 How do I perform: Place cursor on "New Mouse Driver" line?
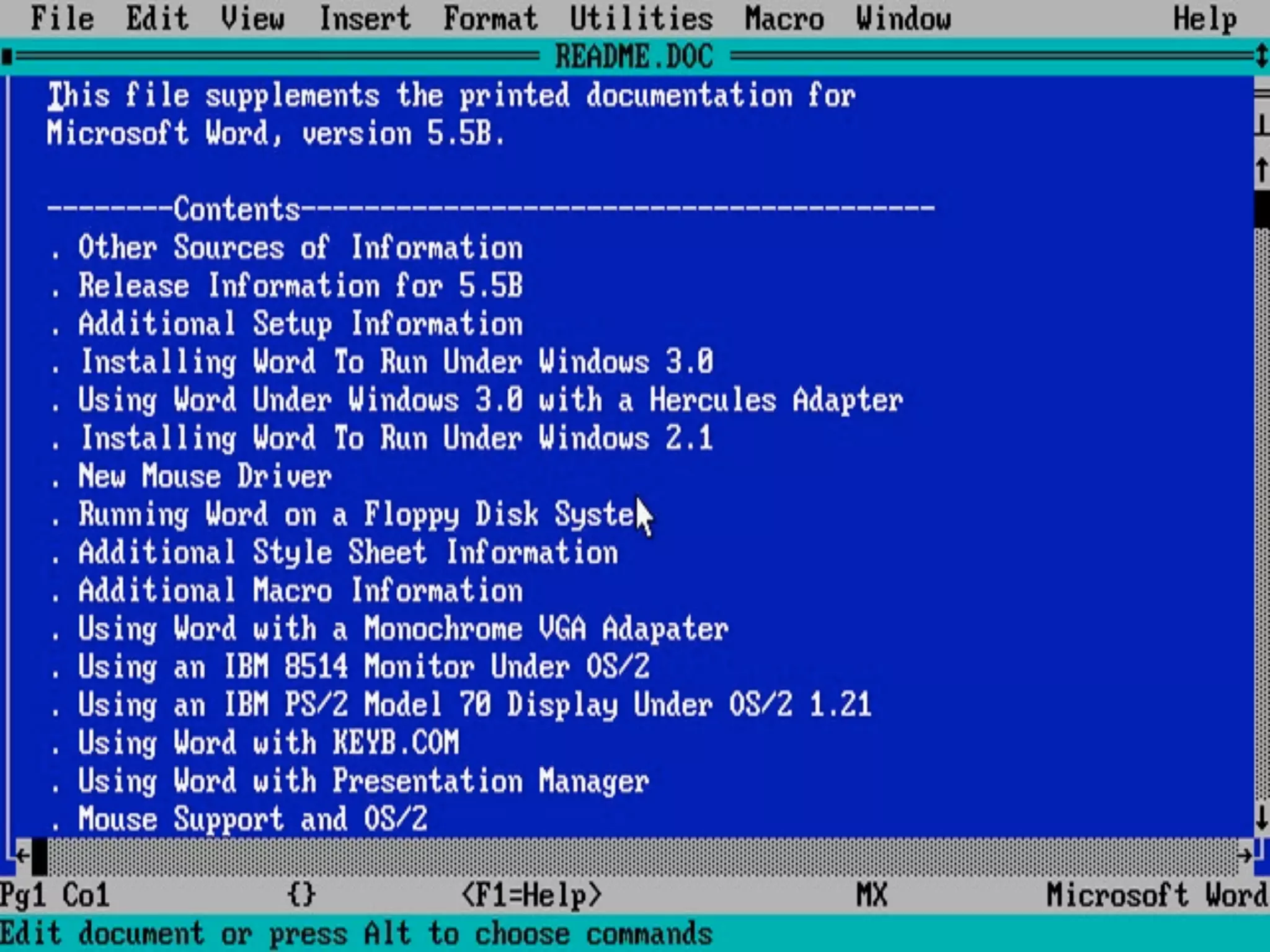(205, 477)
